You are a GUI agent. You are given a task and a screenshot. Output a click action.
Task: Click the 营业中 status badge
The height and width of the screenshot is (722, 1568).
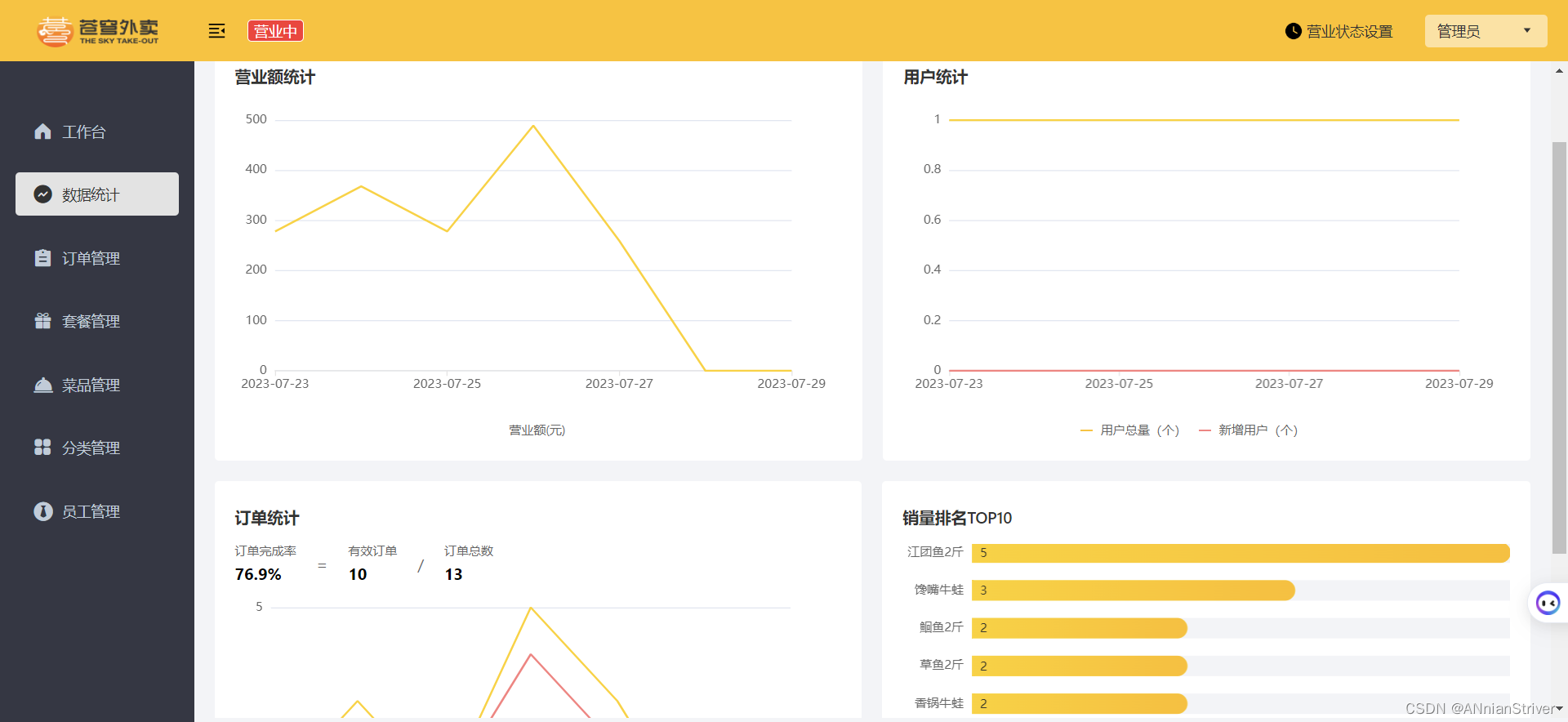click(276, 31)
